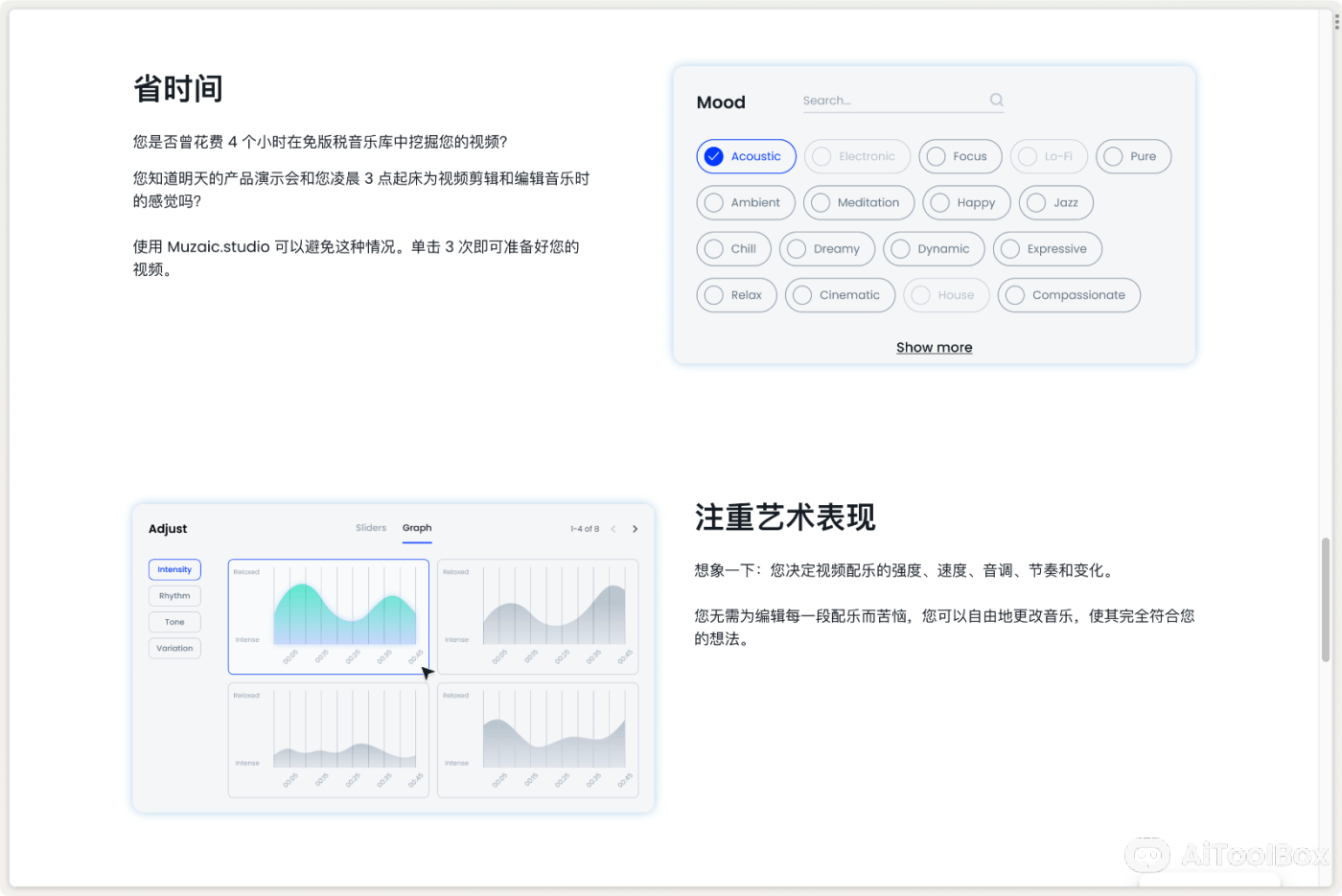Select the top-right graph thumbnail
This screenshot has height=896, width=1342.
(x=537, y=616)
